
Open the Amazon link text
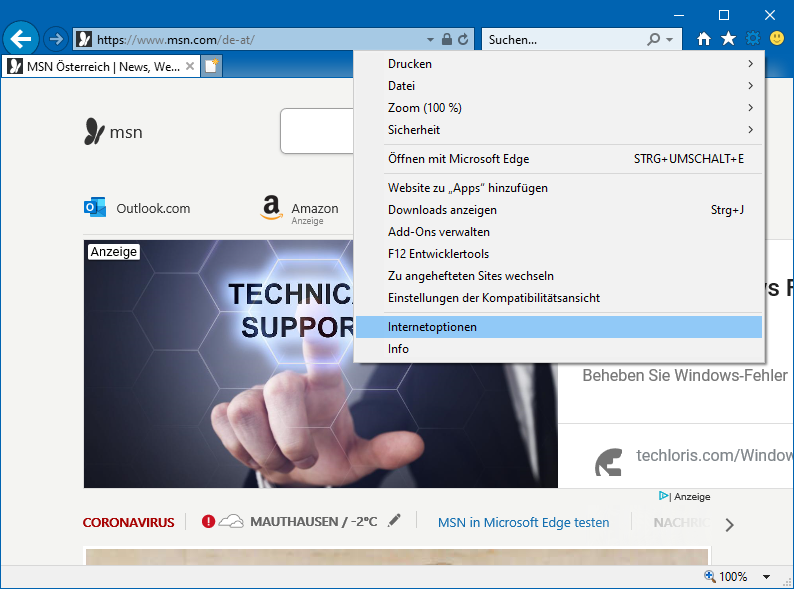pyautogui.click(x=314, y=208)
